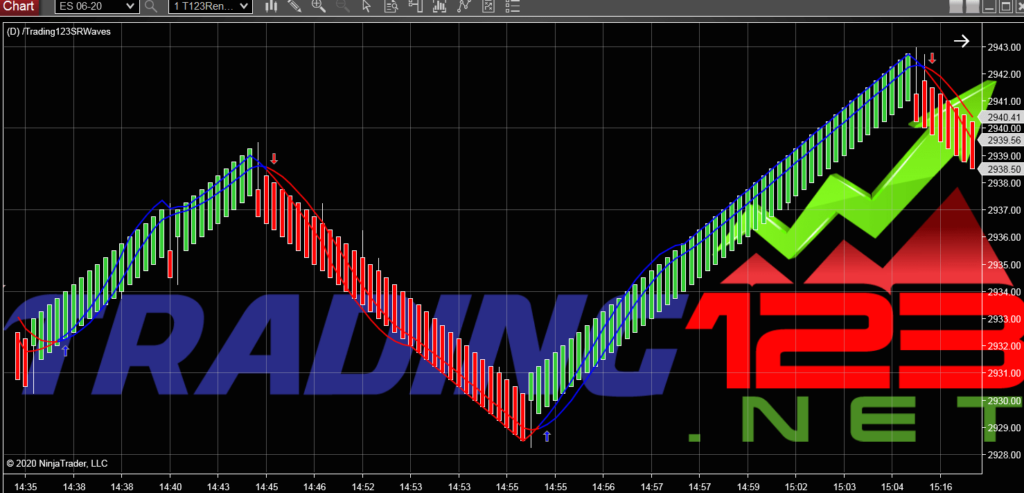The height and width of the screenshot is (493, 1024).
Task: Select the red down arrow signal near 14:45
Action: [x=274, y=159]
